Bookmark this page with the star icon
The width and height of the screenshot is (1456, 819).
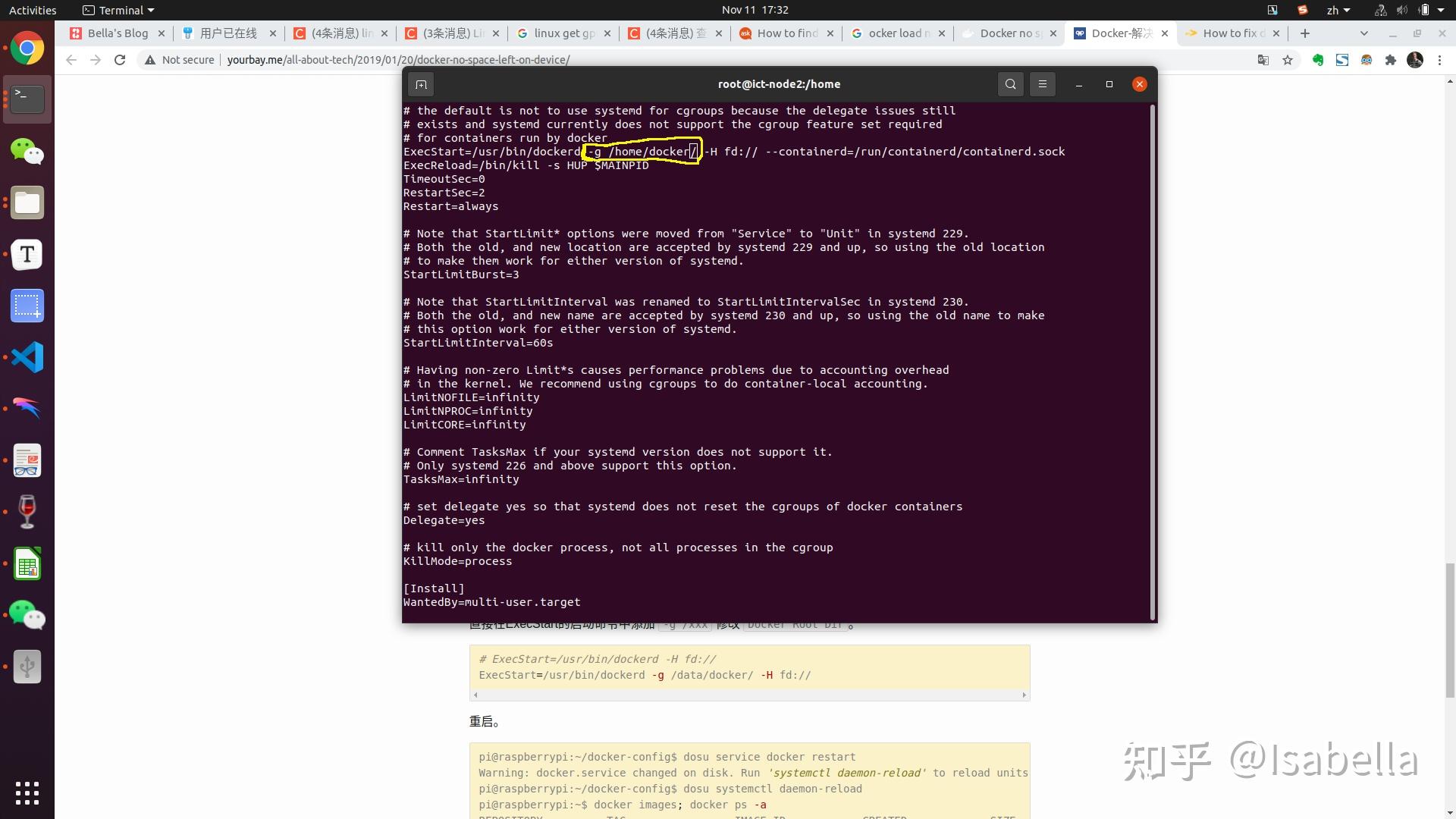[x=1288, y=60]
